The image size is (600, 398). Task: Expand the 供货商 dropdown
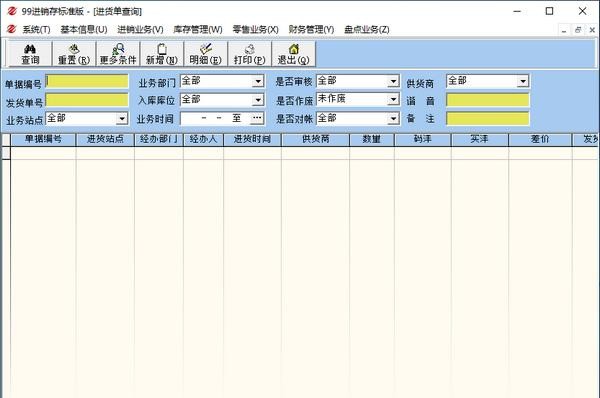523,81
